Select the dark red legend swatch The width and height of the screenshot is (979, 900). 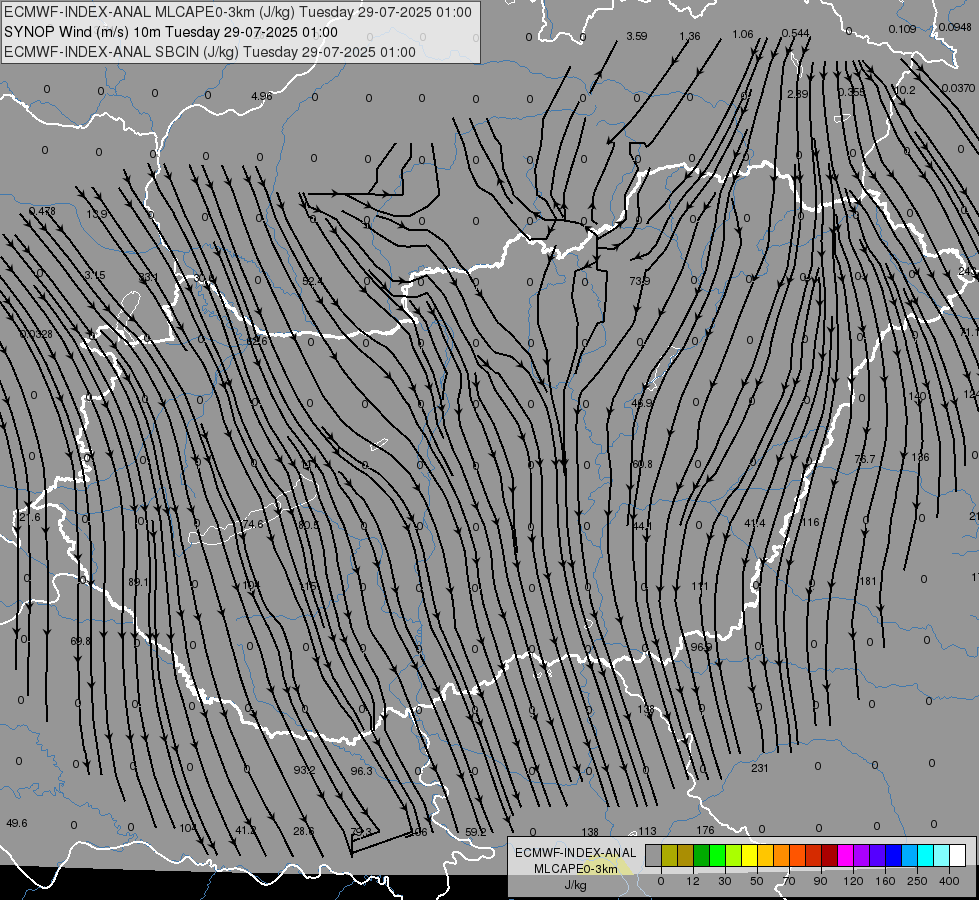pos(830,855)
